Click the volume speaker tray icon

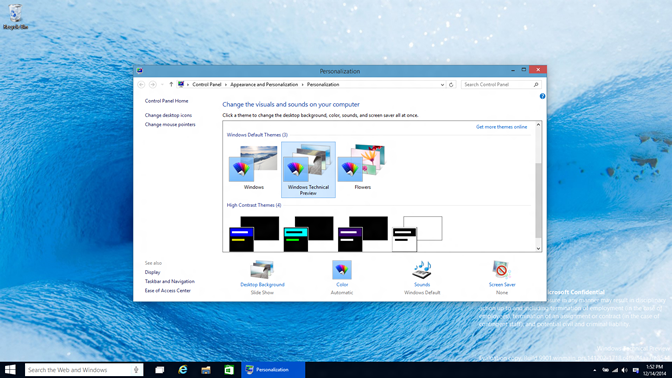(624, 370)
